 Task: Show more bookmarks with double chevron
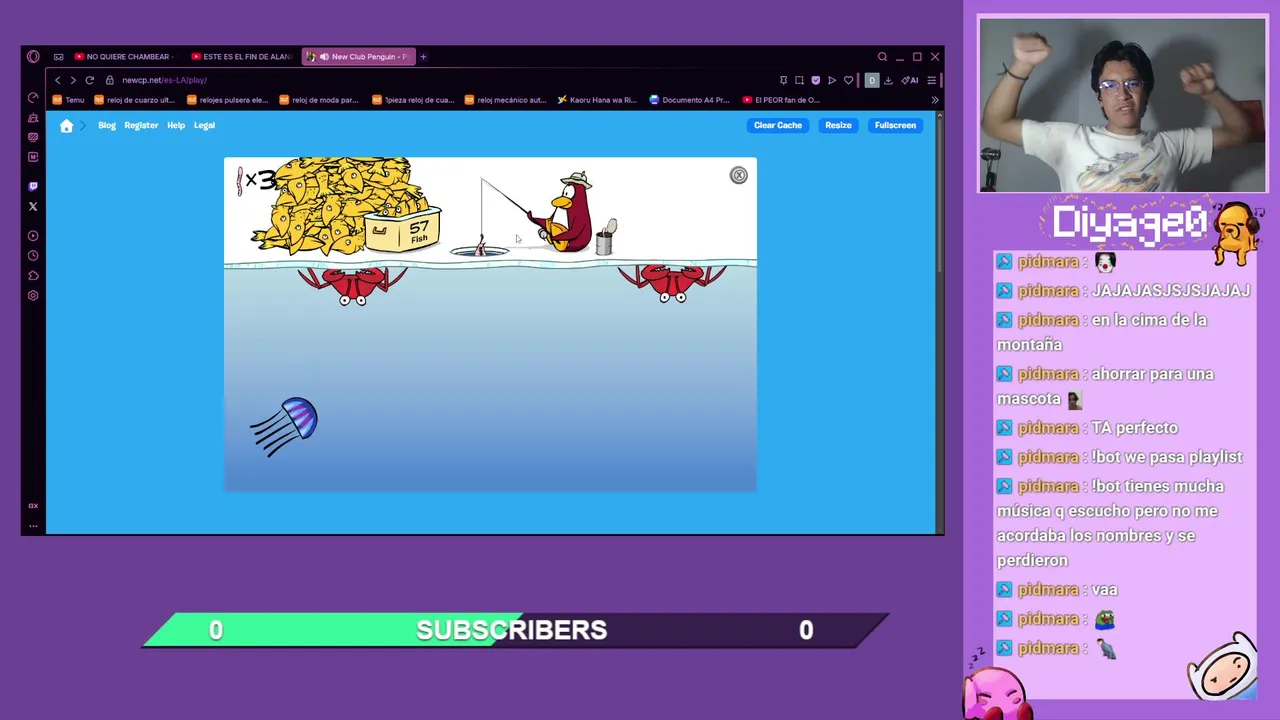(935, 100)
